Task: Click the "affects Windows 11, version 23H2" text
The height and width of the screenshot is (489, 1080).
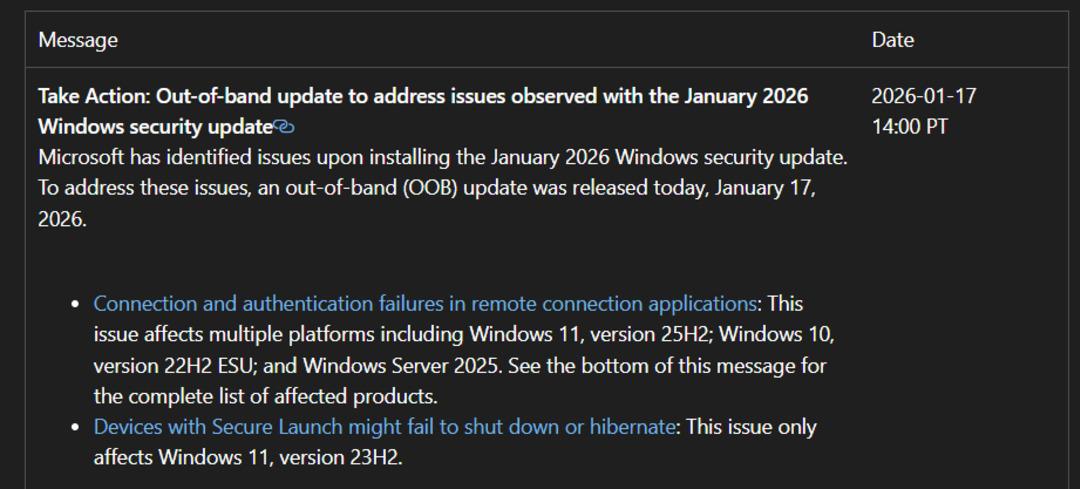Action: 248,458
